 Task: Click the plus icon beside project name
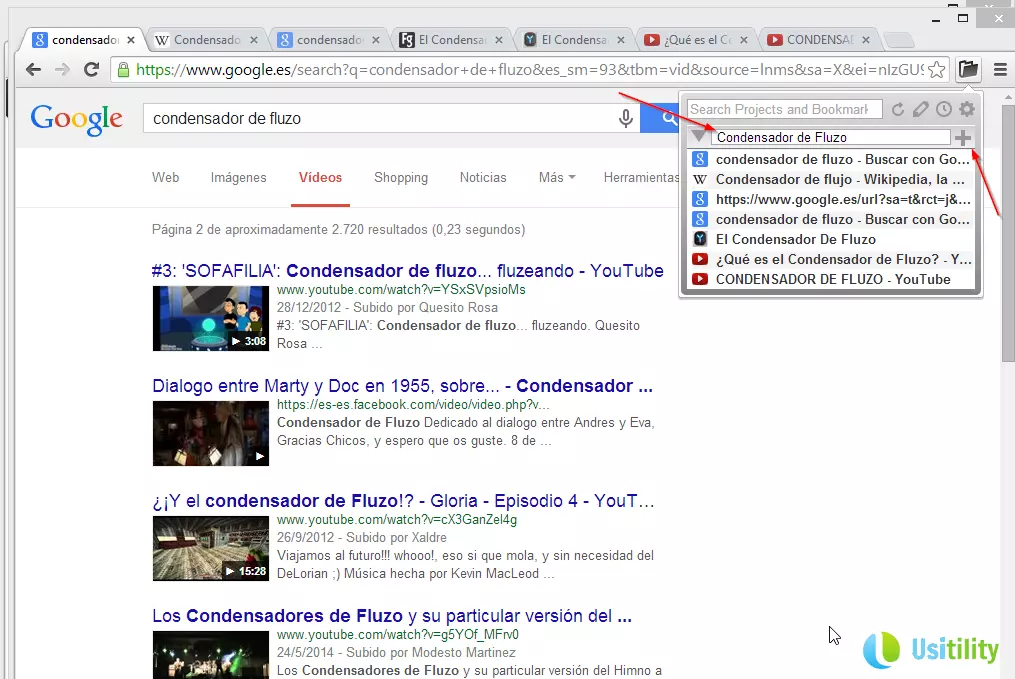coord(963,138)
